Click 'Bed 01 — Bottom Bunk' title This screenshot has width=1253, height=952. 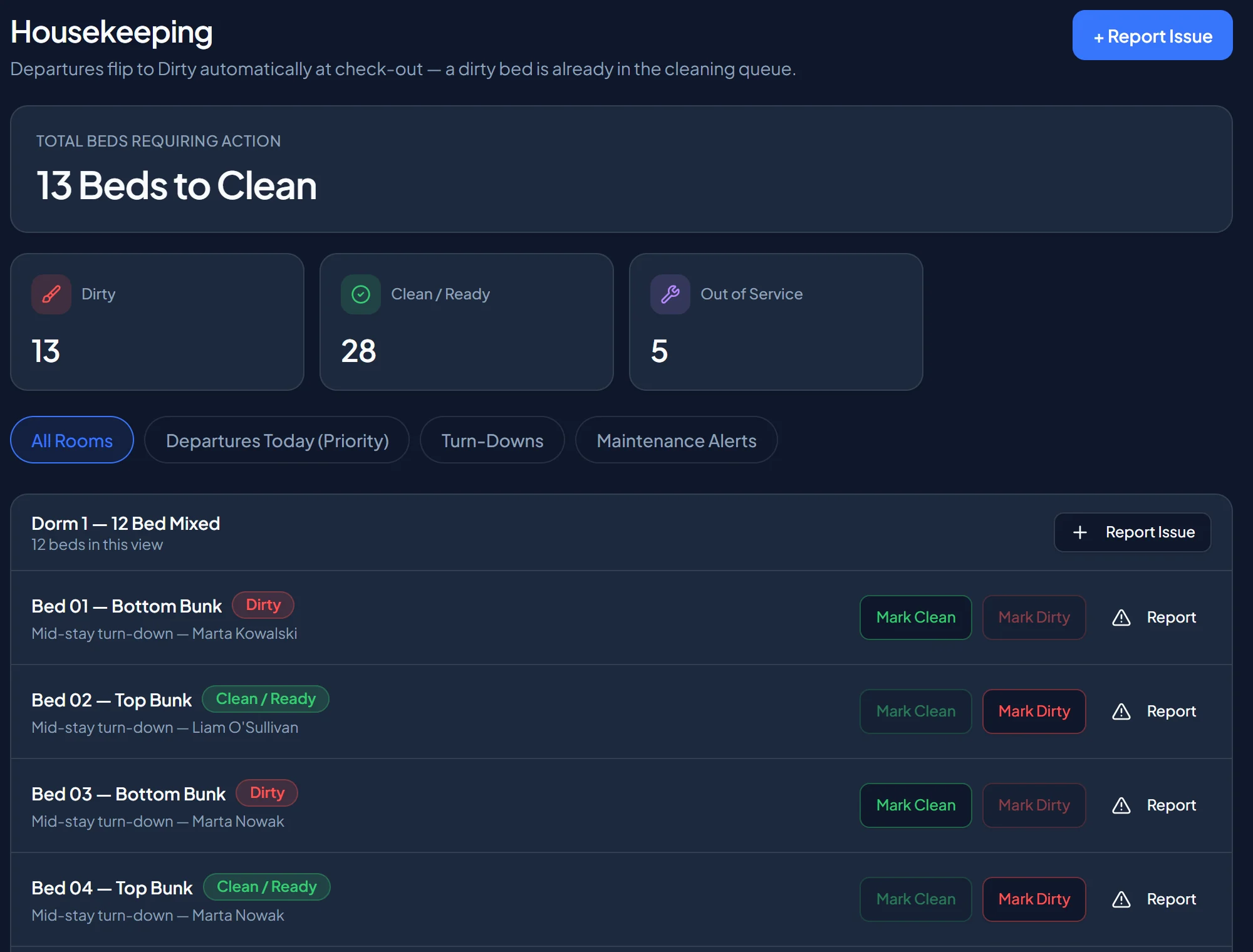127,606
